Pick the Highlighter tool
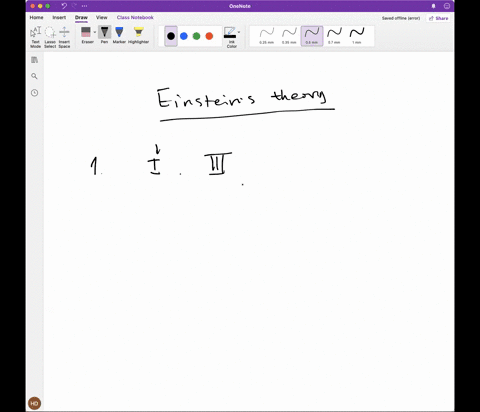 [x=138, y=35]
